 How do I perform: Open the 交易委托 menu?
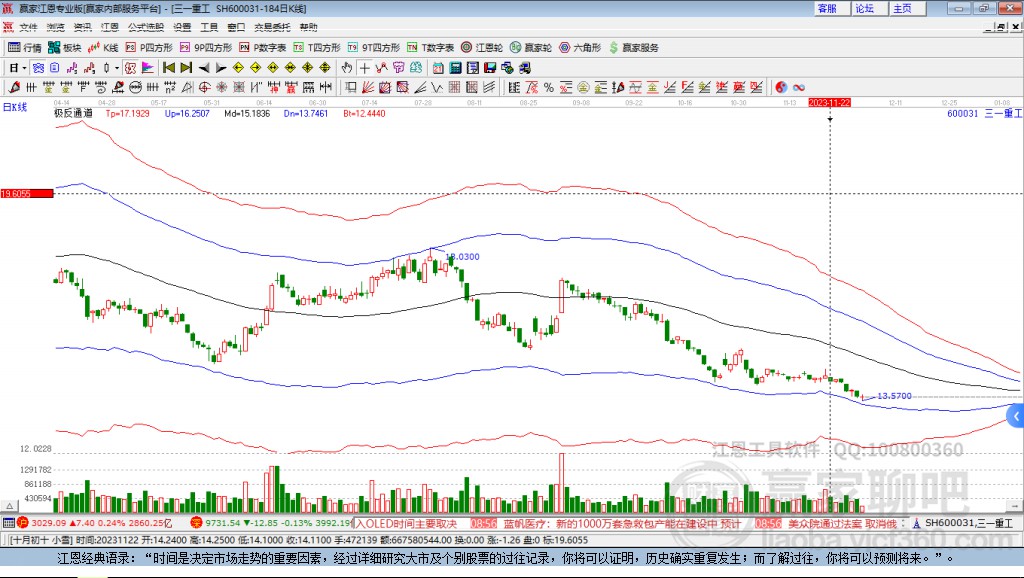click(x=270, y=27)
